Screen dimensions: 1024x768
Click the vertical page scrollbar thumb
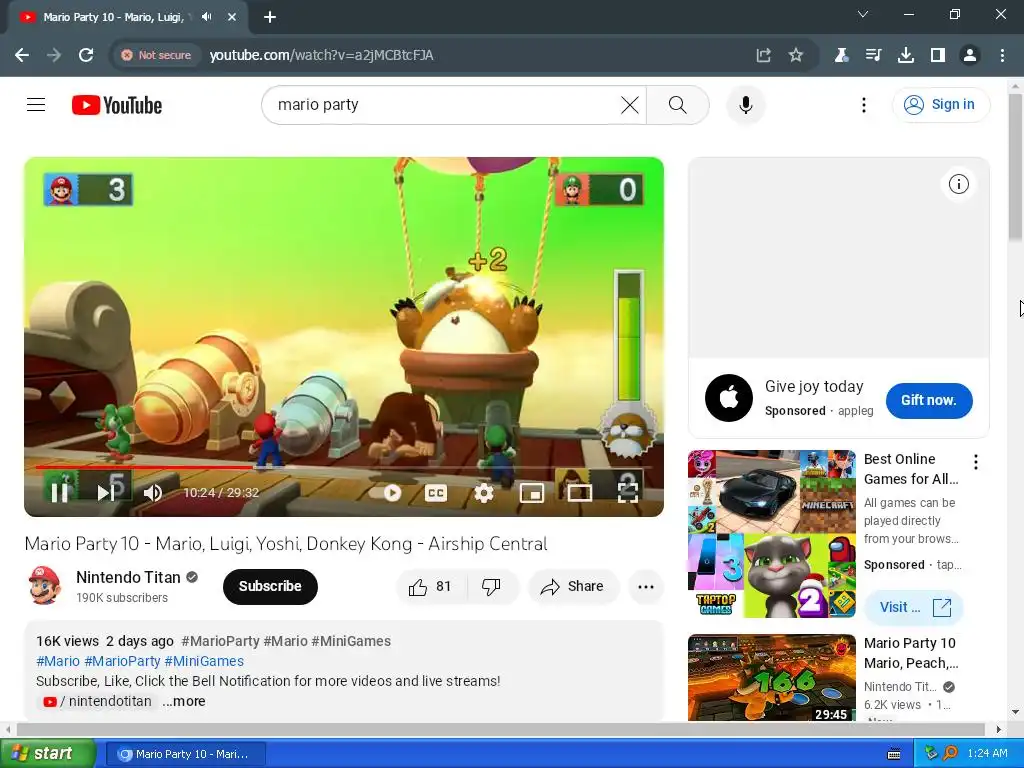(1016, 167)
